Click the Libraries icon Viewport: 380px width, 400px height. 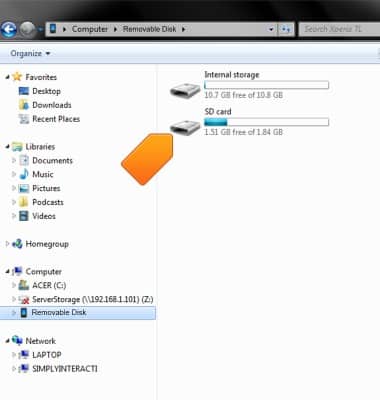point(17,147)
